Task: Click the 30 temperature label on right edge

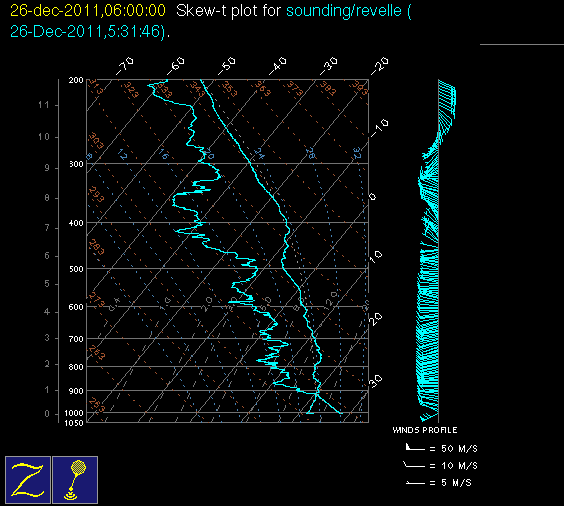Action: tap(376, 381)
